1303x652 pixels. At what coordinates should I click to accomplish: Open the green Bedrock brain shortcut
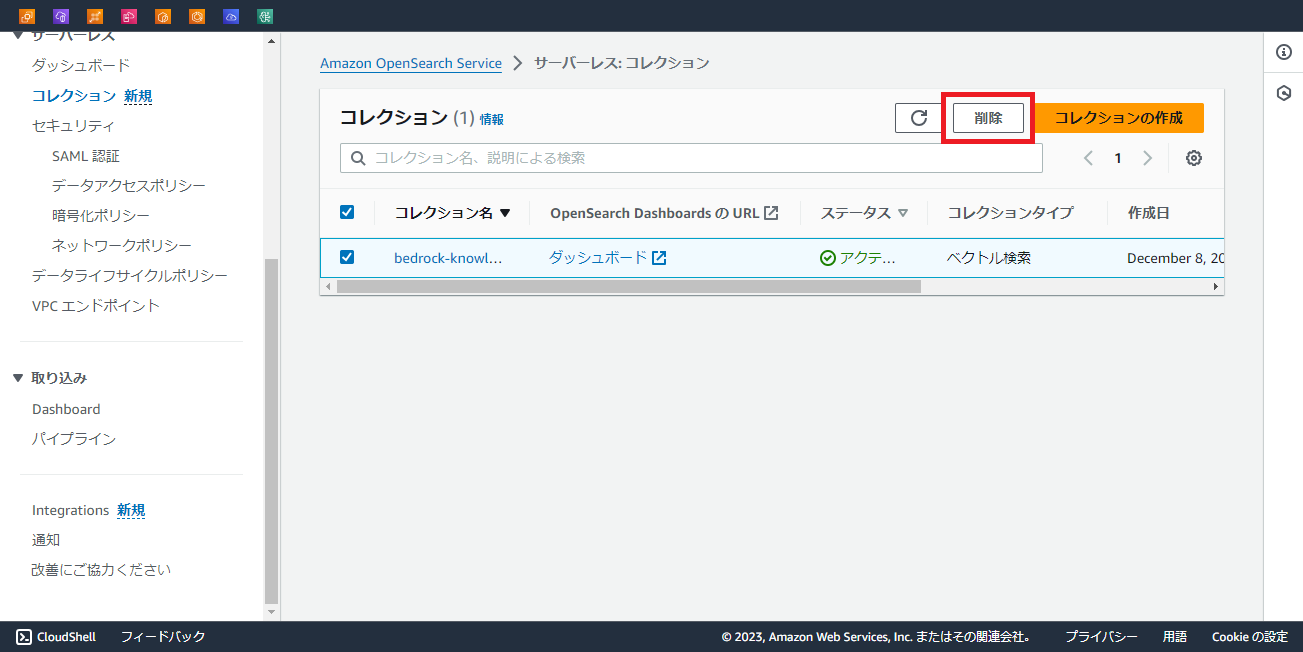[265, 16]
